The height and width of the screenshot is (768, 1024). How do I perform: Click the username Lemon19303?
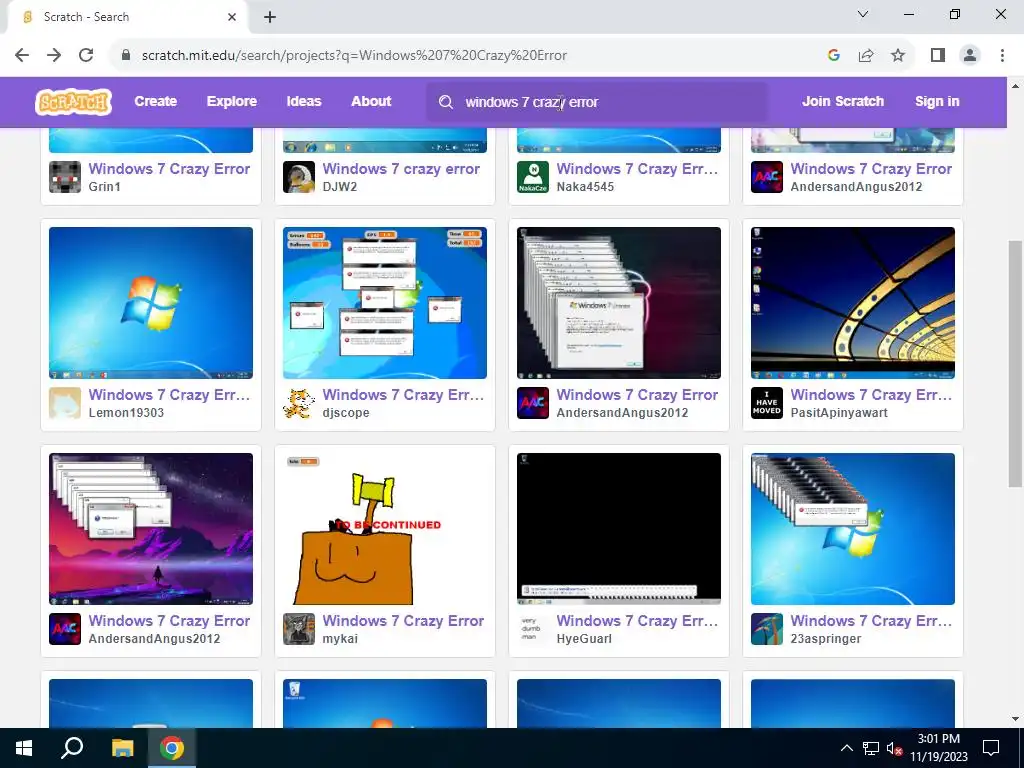click(x=126, y=413)
